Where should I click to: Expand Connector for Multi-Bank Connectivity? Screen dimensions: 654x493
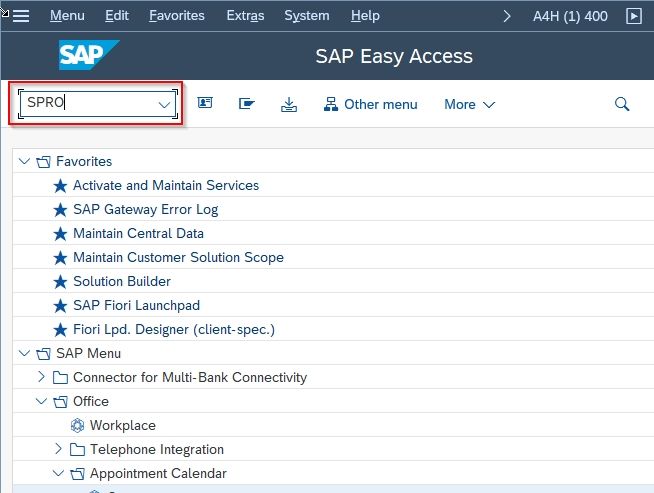41,377
